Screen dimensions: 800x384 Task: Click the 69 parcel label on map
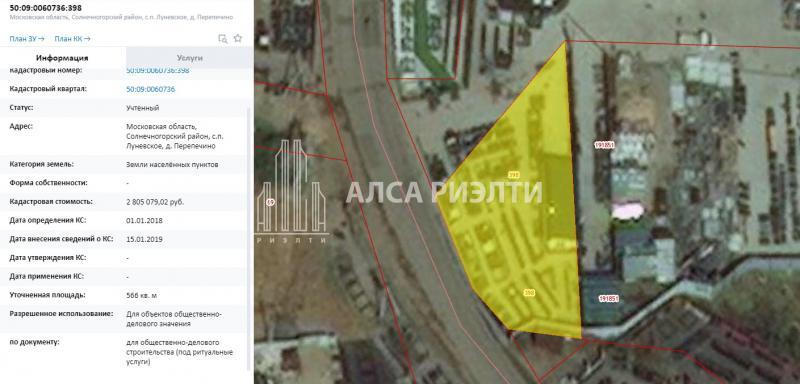[270, 202]
